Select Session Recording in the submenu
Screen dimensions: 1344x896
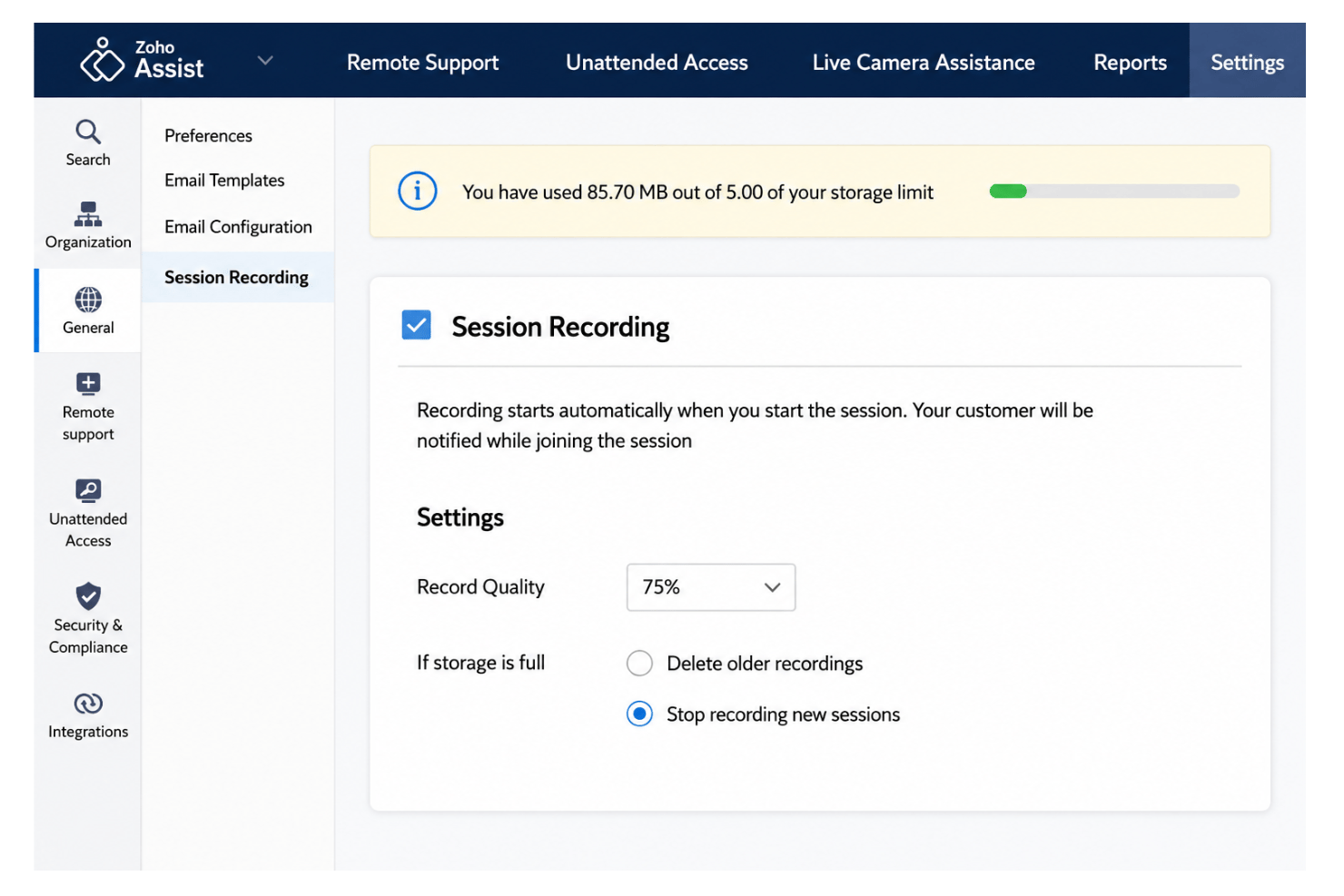tap(237, 278)
